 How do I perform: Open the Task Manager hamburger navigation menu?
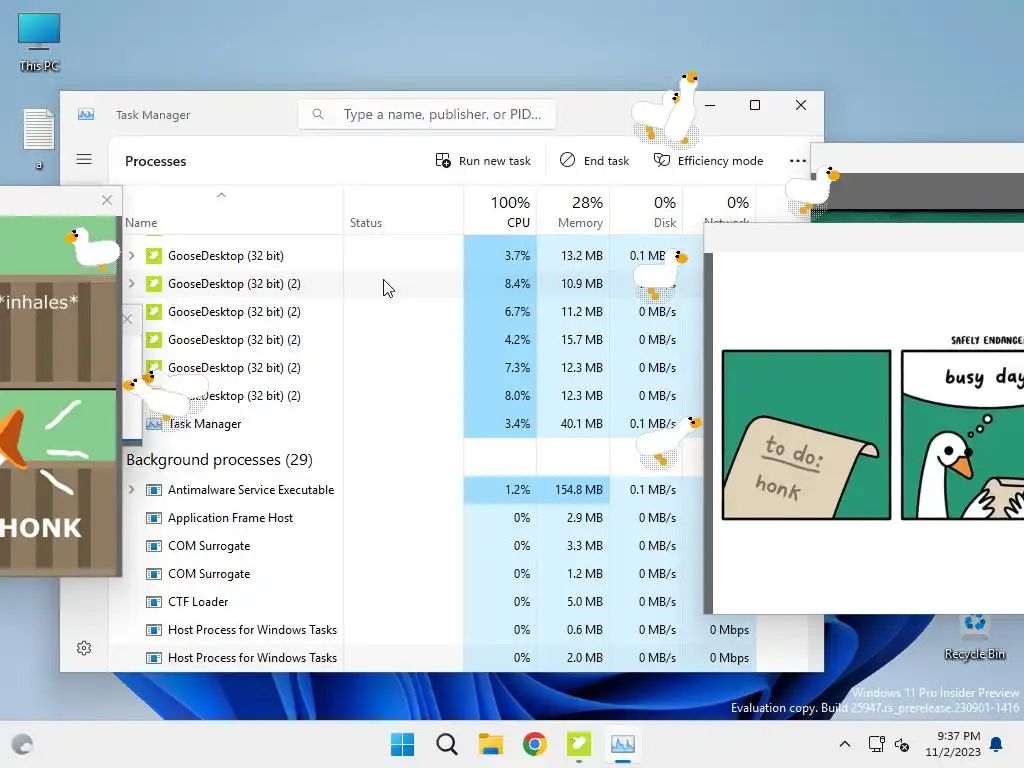point(84,159)
